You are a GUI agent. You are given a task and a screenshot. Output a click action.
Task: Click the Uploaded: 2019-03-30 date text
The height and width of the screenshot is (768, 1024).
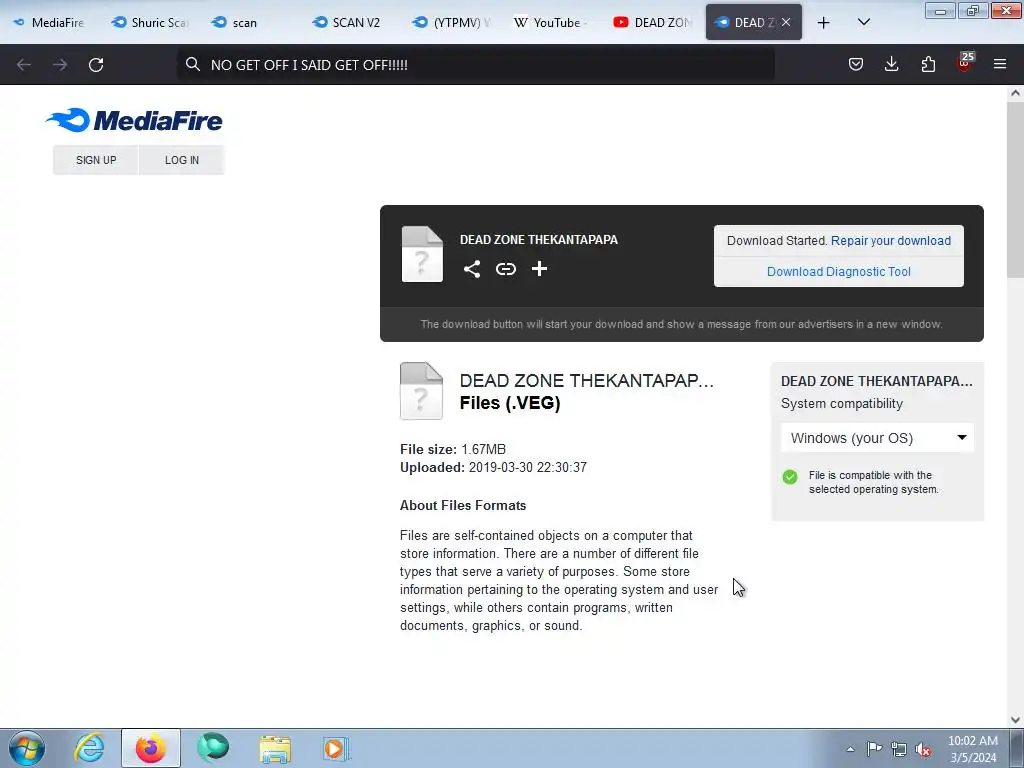click(493, 468)
